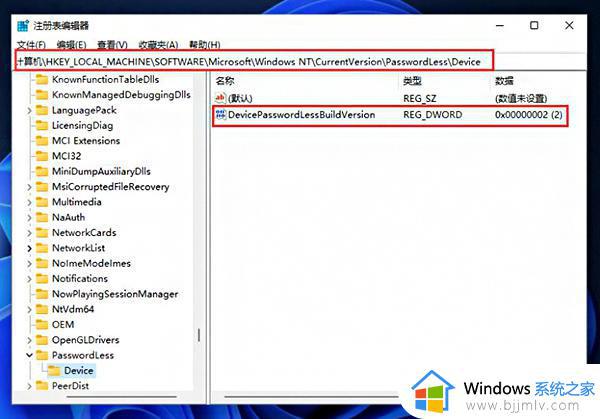This screenshot has height=419, width=600.
Task: Click the 0x00000002 (2) data cell
Action: (x=528, y=114)
